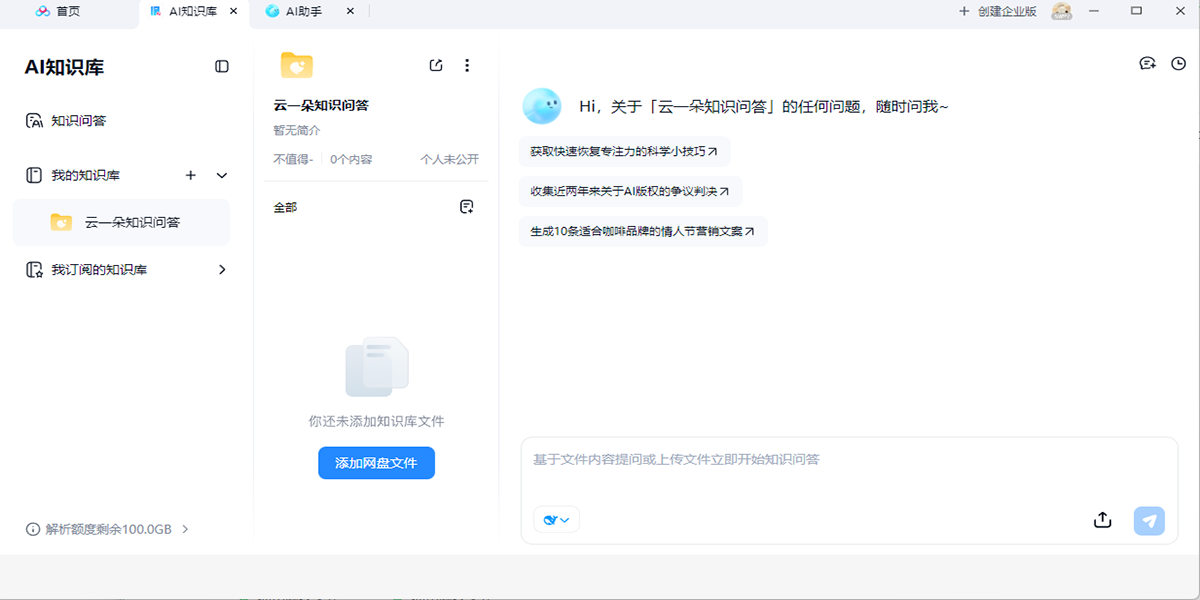Viewport: 1200px width, 600px height.
Task: Click the suggested prompt about AI版权 rulings
Action: tap(630, 191)
